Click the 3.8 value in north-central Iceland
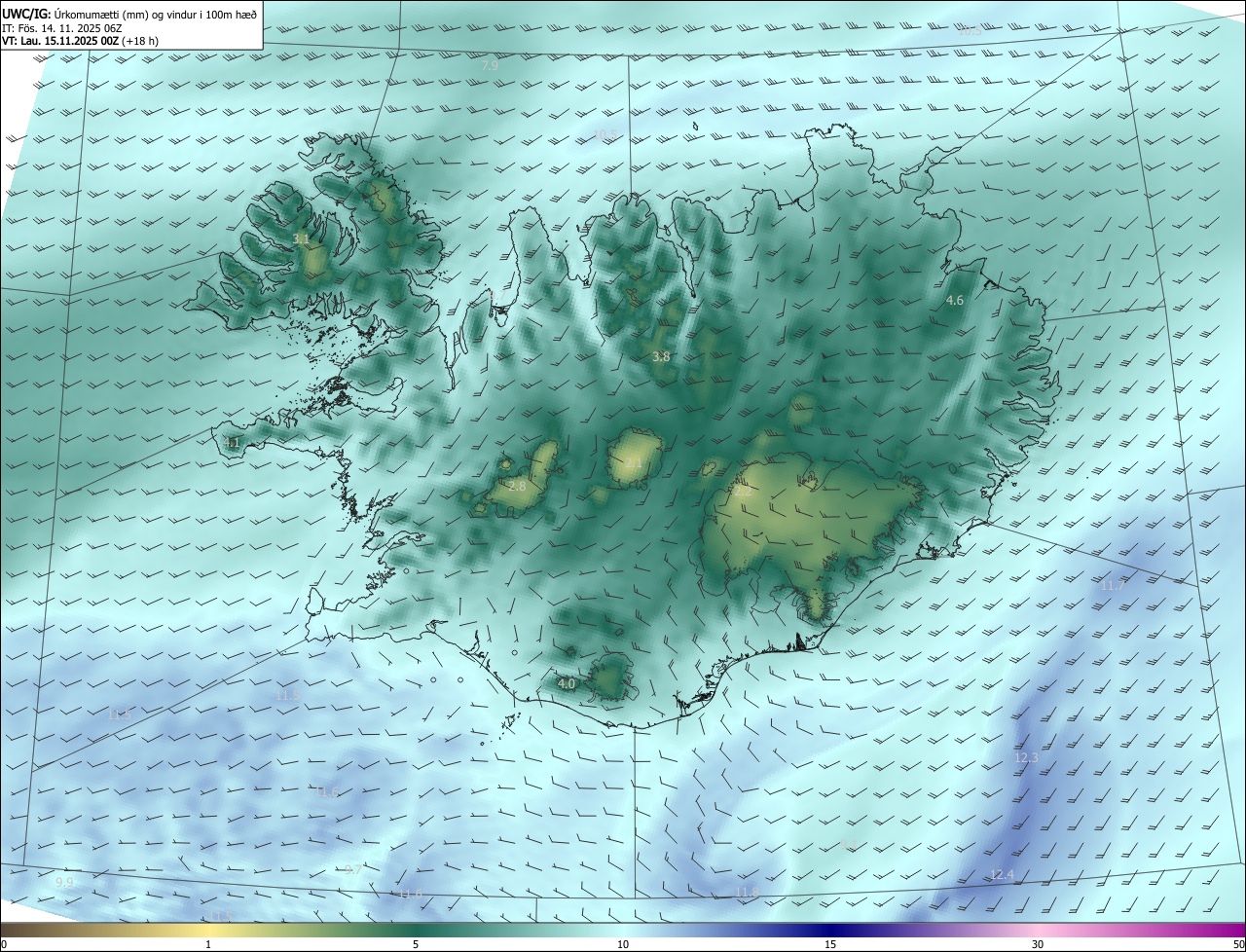Viewport: 1246px width, 952px height. tap(661, 357)
